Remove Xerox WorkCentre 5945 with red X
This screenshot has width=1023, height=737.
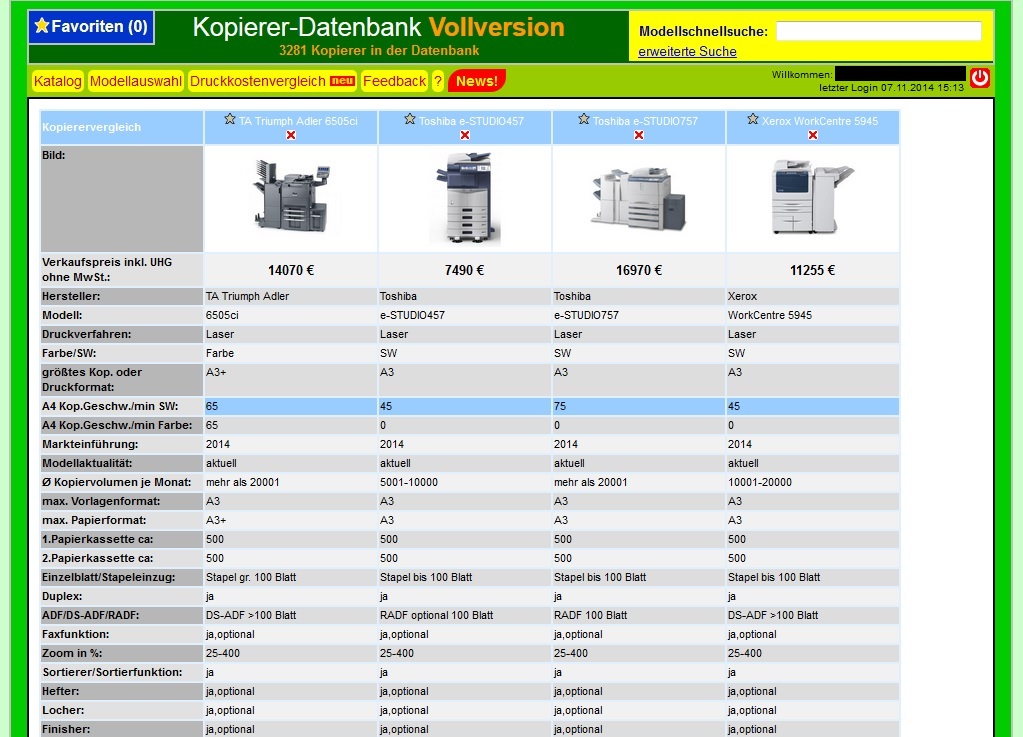(x=813, y=135)
